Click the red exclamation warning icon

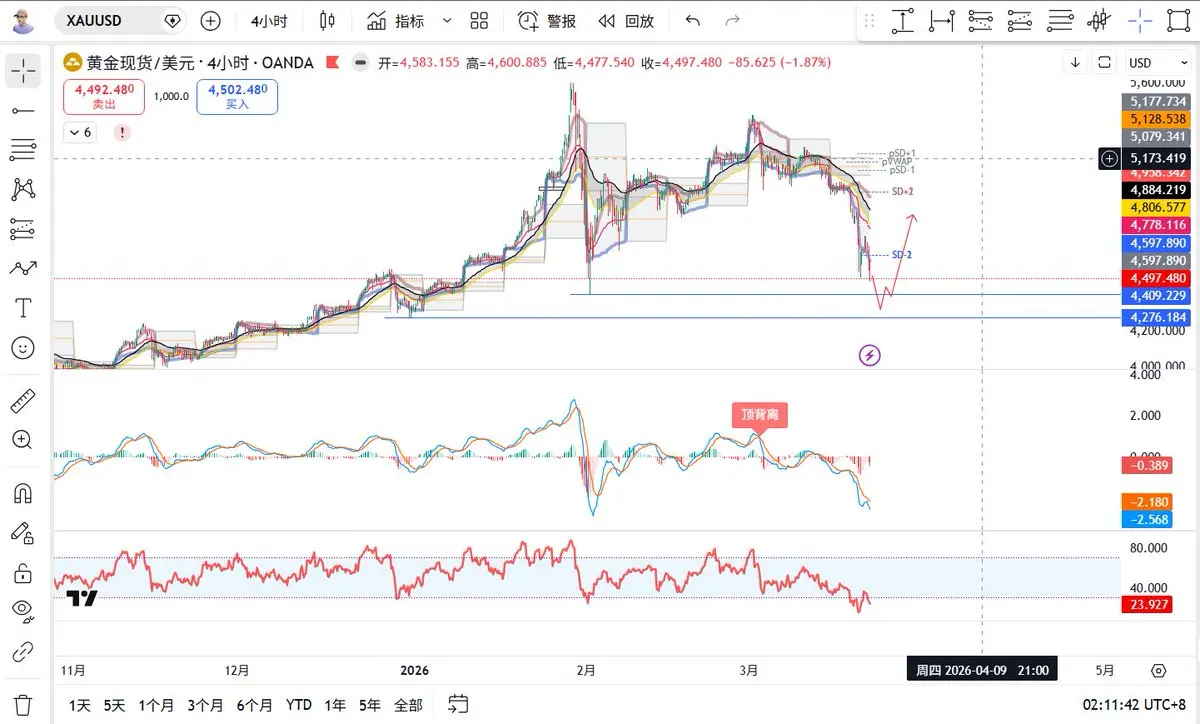(x=122, y=132)
